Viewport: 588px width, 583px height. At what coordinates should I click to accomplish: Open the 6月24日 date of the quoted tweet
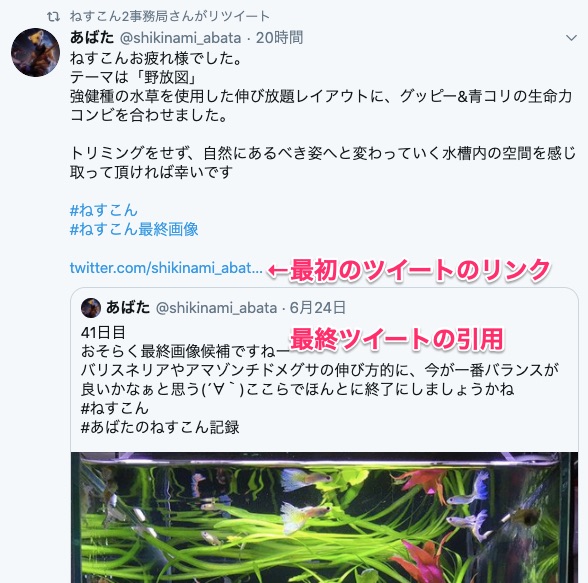tap(318, 307)
